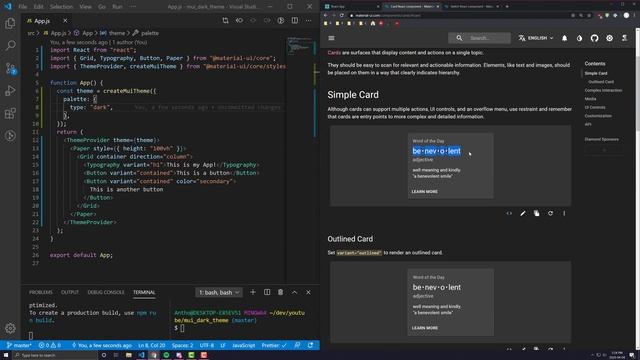The width and height of the screenshot is (640, 360).
Task: Open the editor More Actions ellipsis
Action: tap(309, 20)
